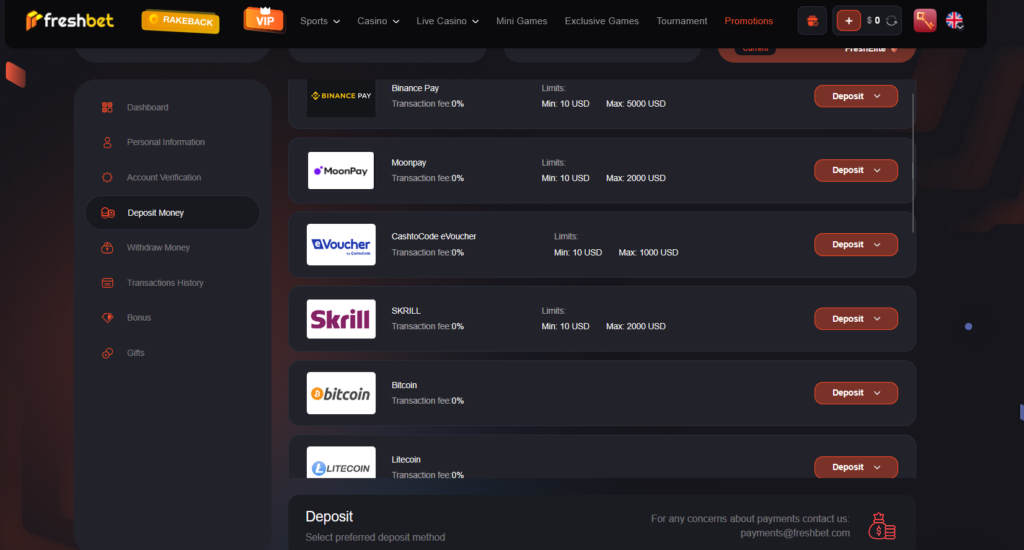Expand Deposit for Binance Pay
Image resolution: width=1024 pixels, height=550 pixels.
click(x=856, y=96)
